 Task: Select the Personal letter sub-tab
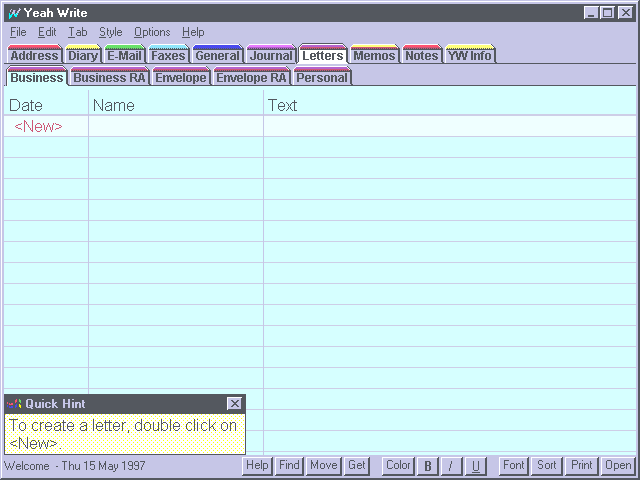[322, 78]
